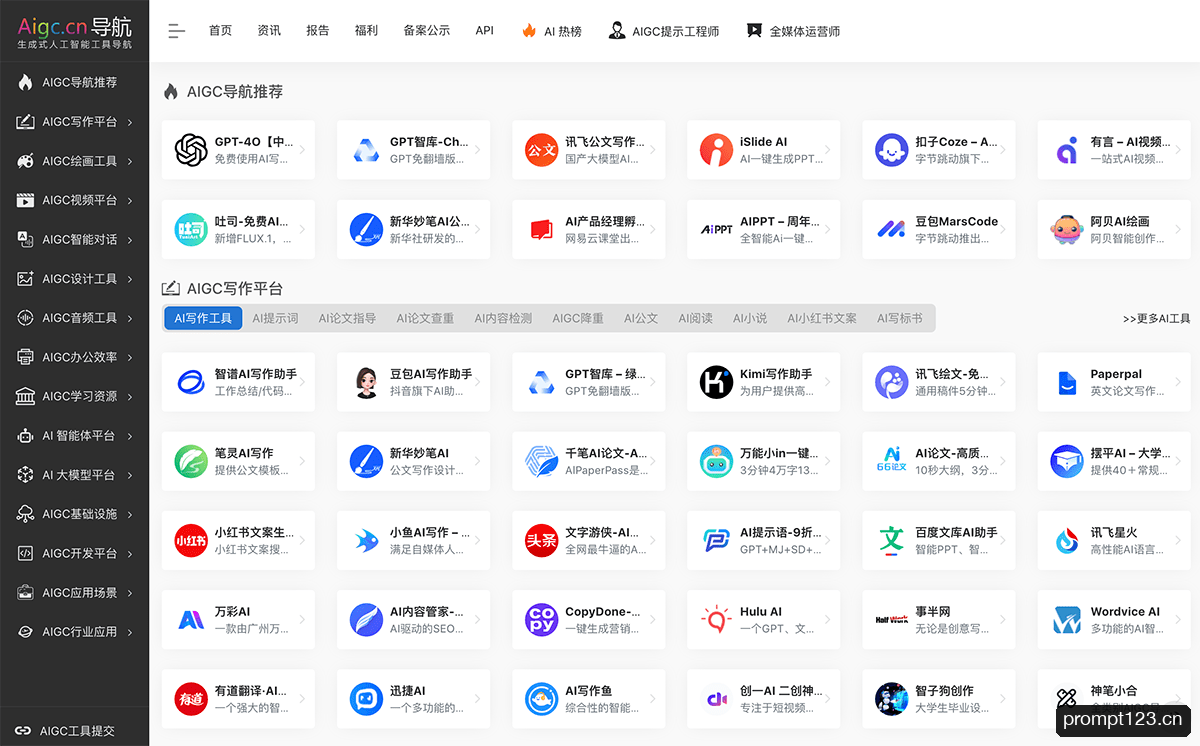Open the 福利 menu item
Image resolution: width=1200 pixels, height=746 pixels.
click(x=366, y=31)
